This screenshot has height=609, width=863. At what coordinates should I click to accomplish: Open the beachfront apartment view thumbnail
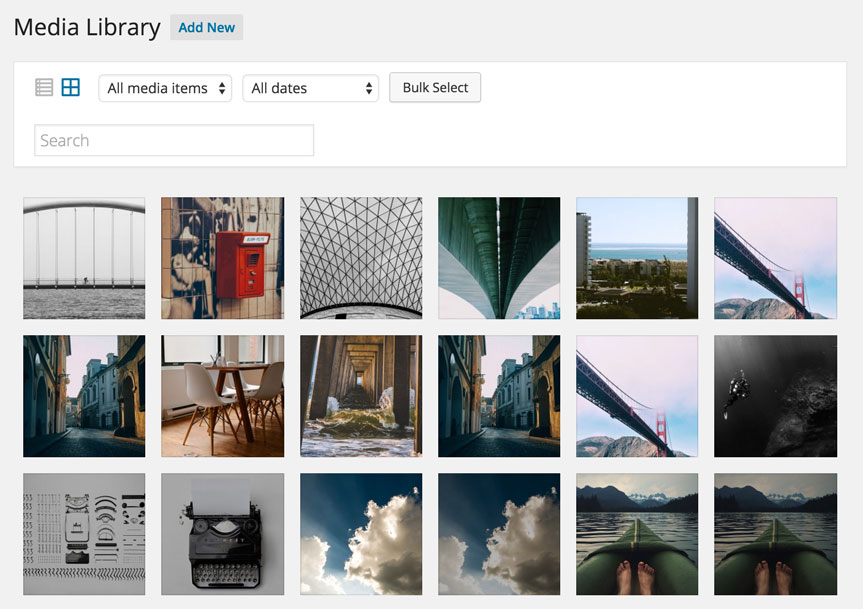[x=637, y=258]
